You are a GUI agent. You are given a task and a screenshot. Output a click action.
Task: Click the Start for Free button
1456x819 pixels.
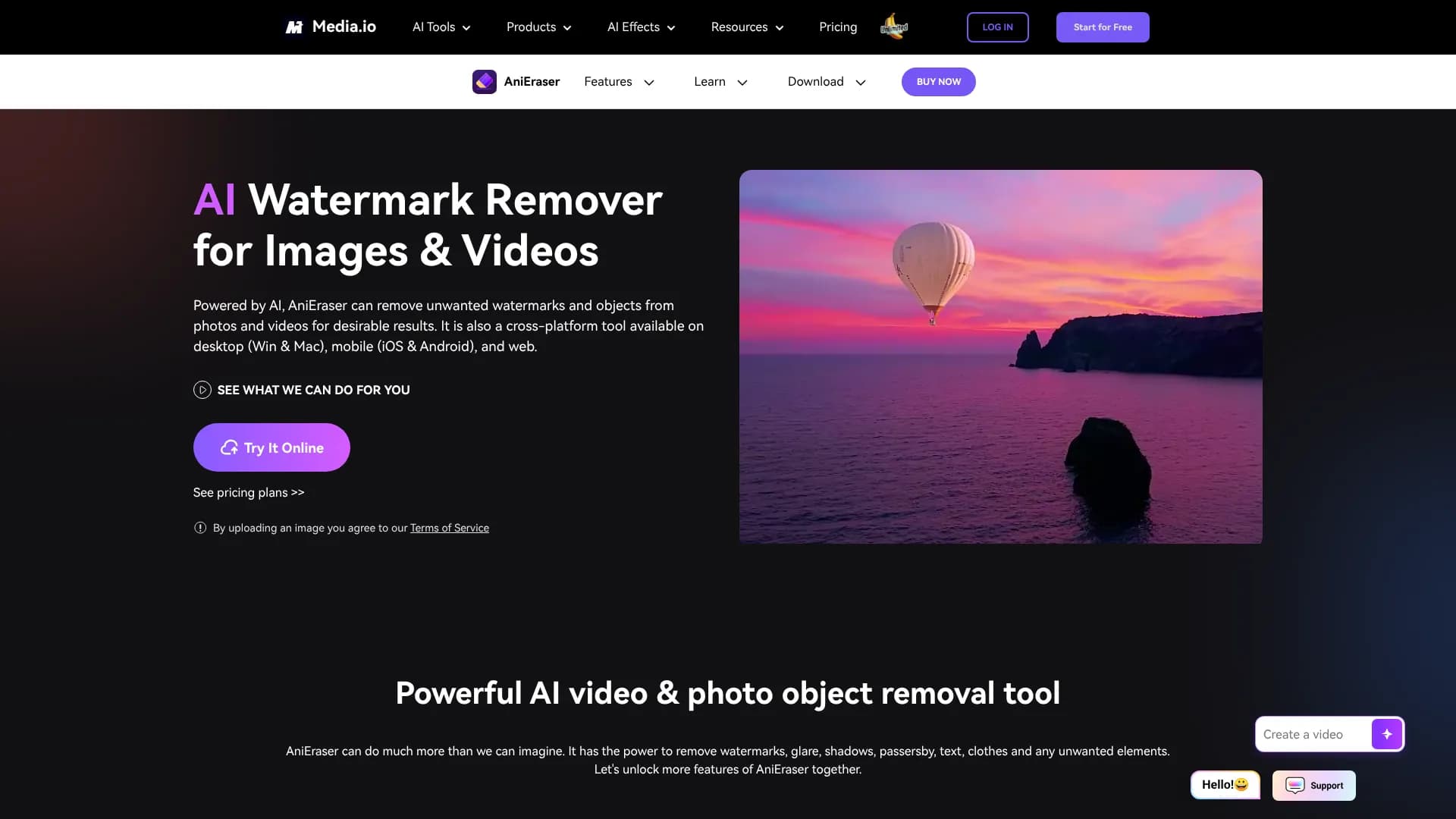click(x=1102, y=27)
